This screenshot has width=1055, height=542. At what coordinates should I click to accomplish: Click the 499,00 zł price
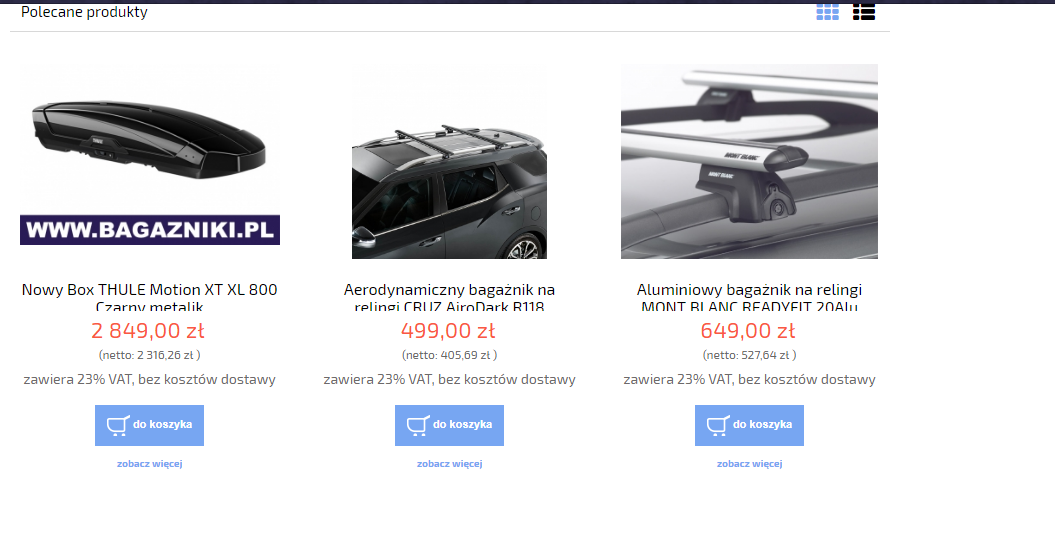pos(448,331)
